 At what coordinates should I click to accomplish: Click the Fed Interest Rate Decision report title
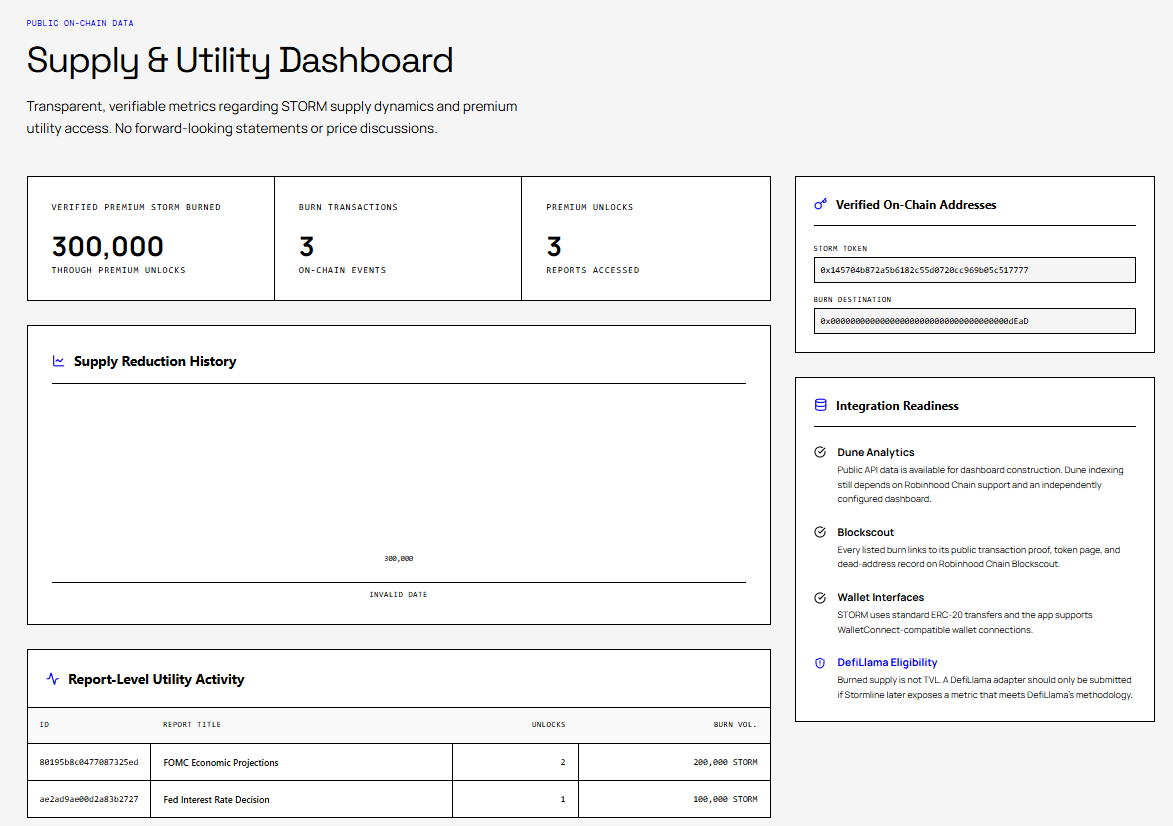tap(216, 800)
